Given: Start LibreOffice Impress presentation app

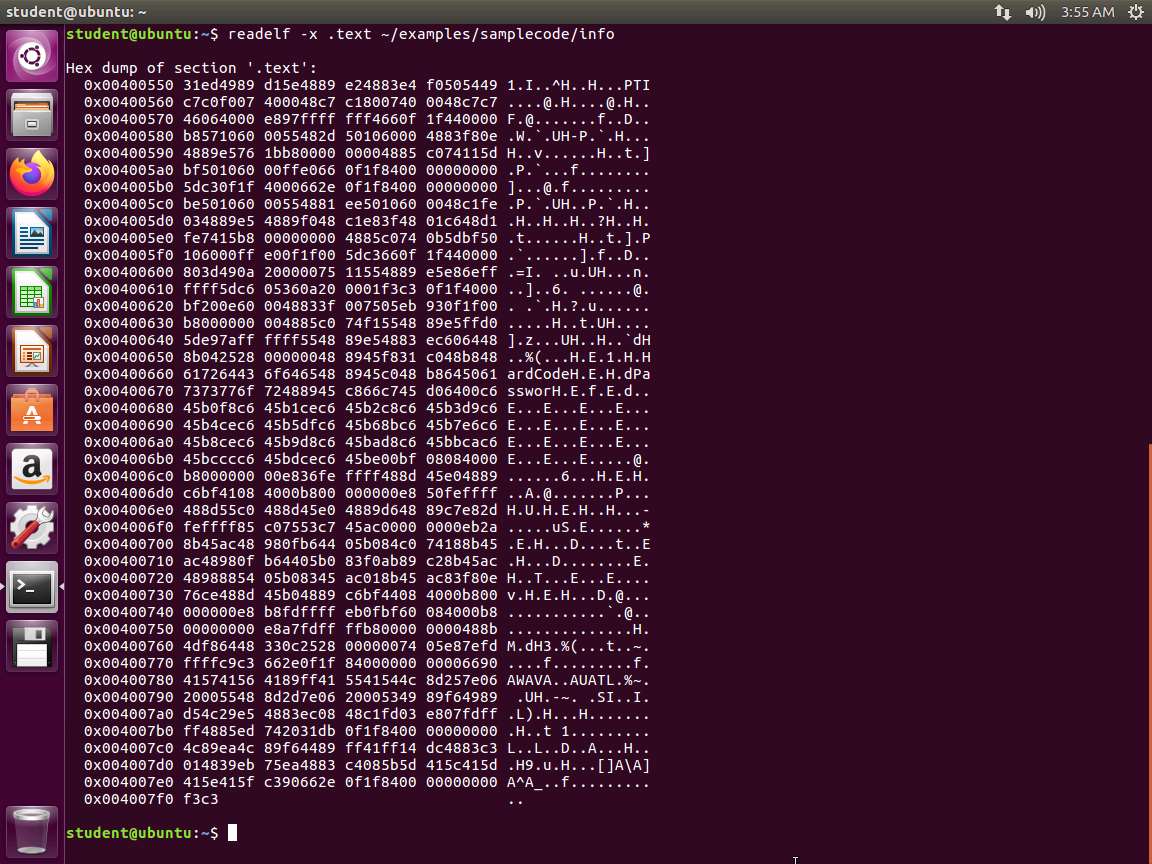Looking at the screenshot, I should pyautogui.click(x=32, y=352).
